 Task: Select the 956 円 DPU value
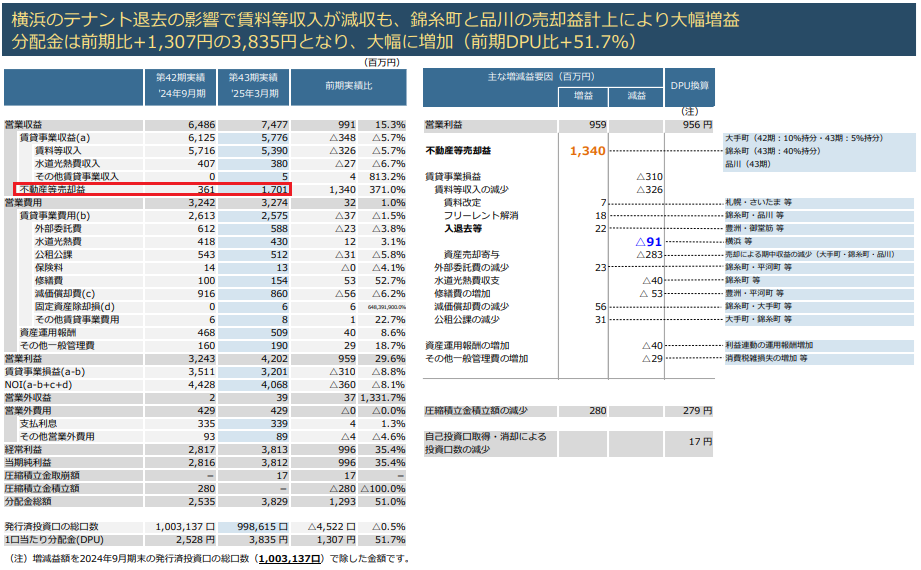click(x=697, y=125)
